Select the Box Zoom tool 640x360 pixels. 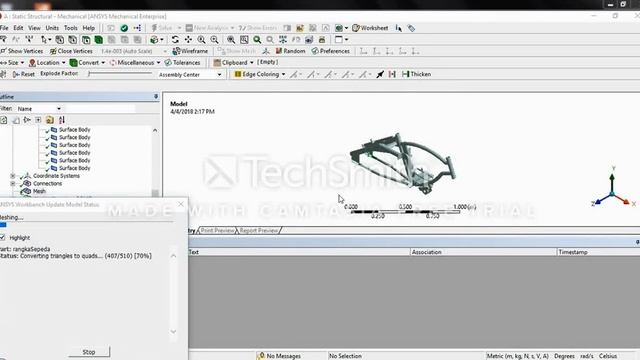point(214,40)
